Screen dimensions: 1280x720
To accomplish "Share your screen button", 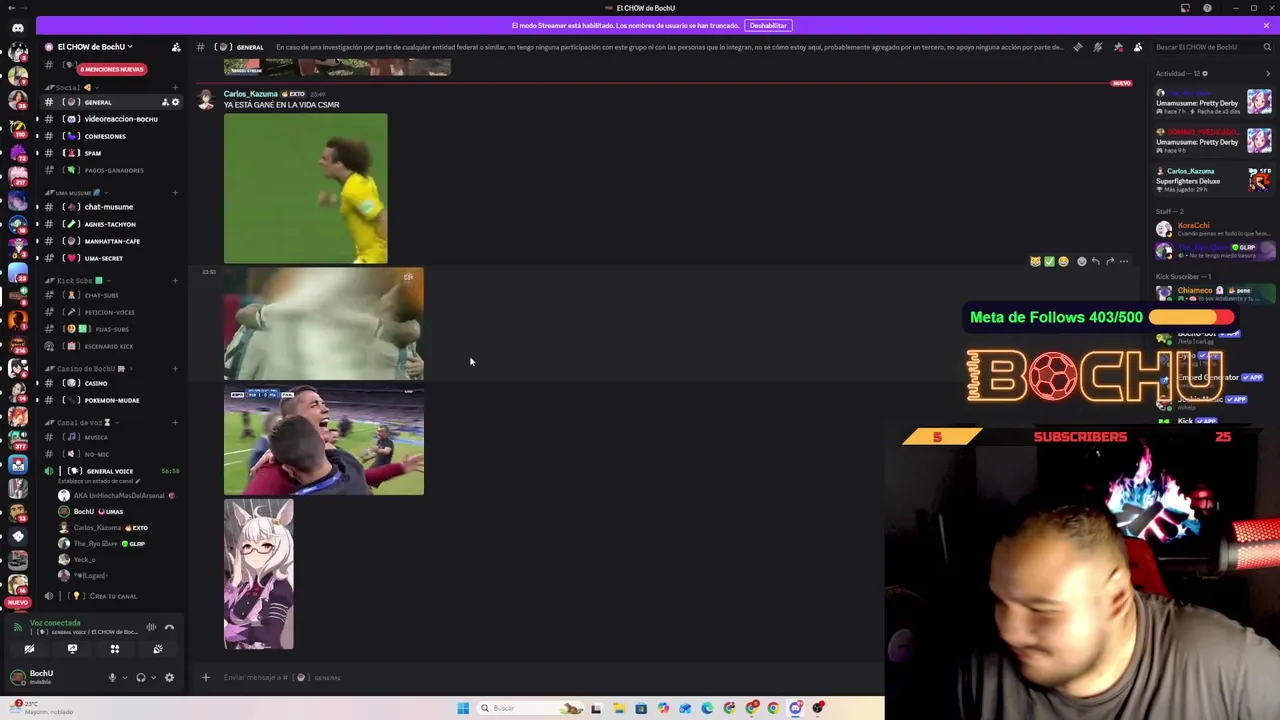I will (x=72, y=649).
